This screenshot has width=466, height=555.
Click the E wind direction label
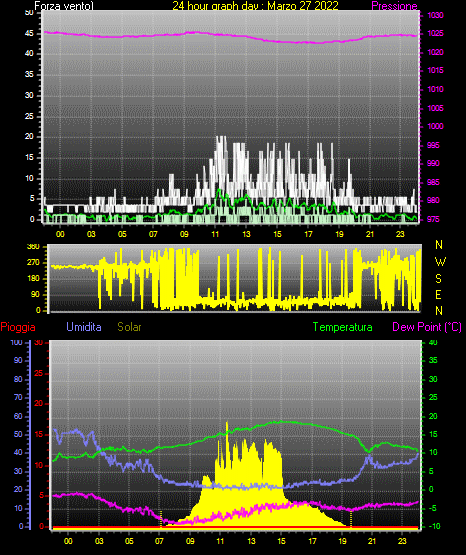click(438, 294)
